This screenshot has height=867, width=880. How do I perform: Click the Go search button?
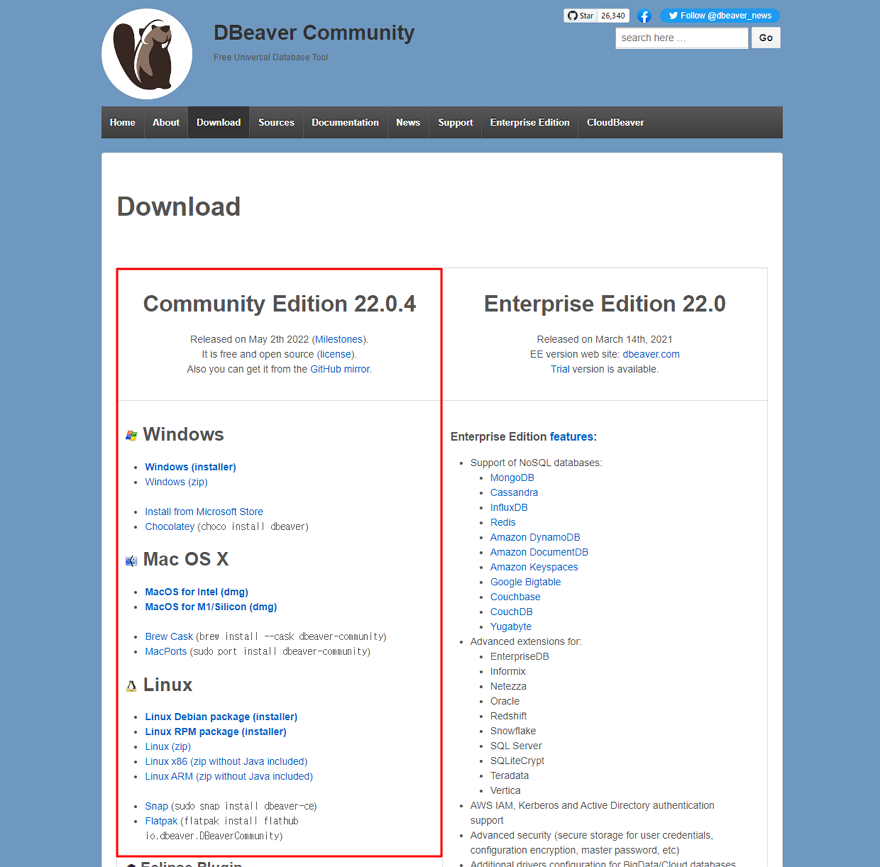(x=766, y=38)
